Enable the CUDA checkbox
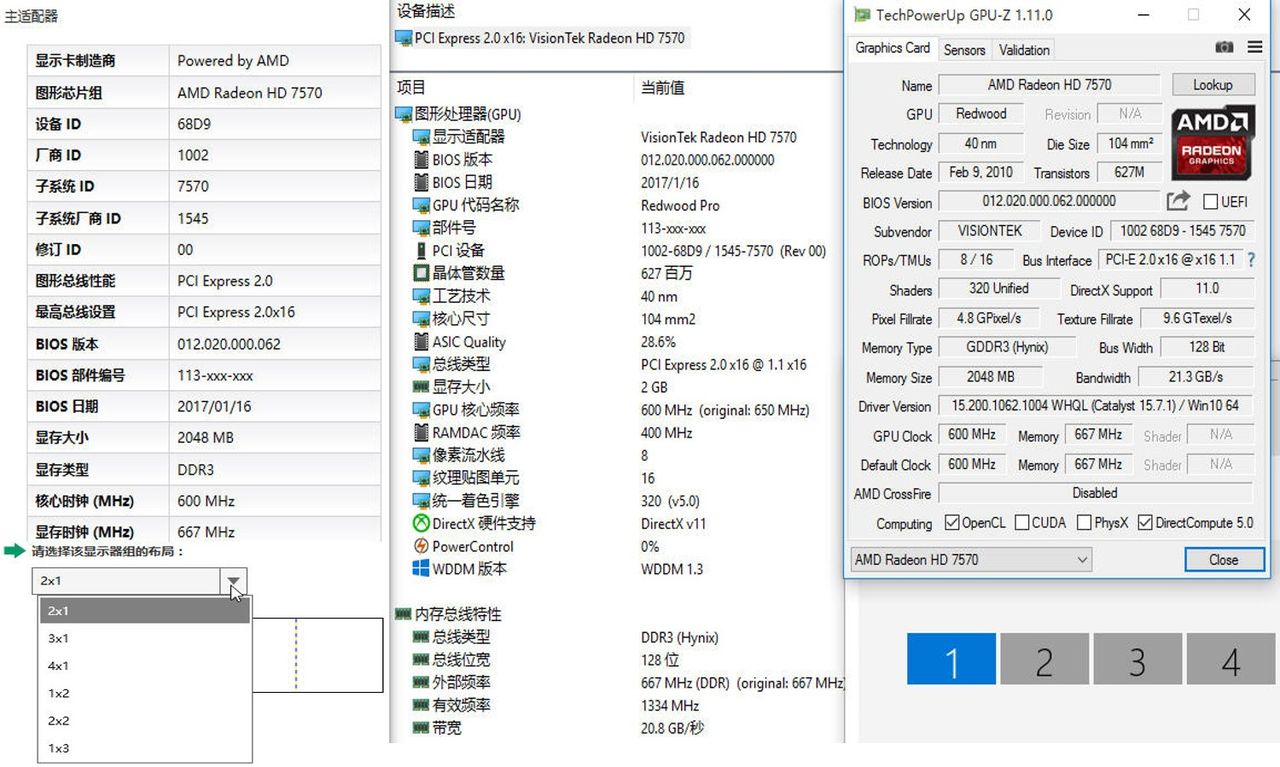 click(x=1022, y=523)
